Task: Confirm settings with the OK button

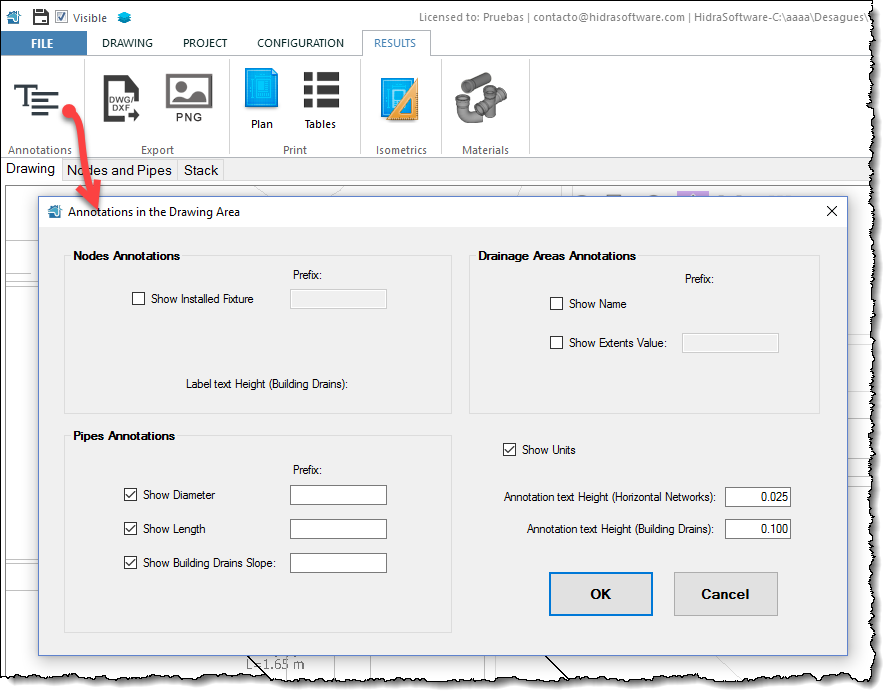Action: [600, 593]
